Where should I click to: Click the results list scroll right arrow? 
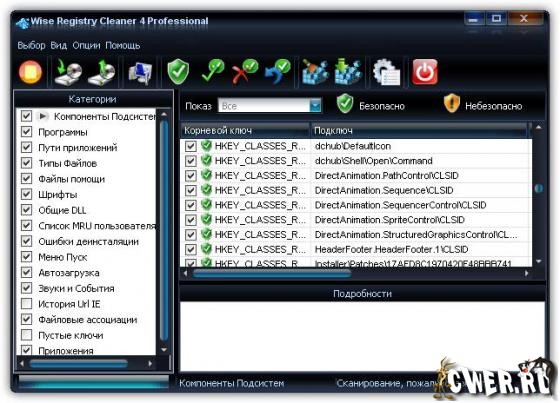click(x=526, y=274)
